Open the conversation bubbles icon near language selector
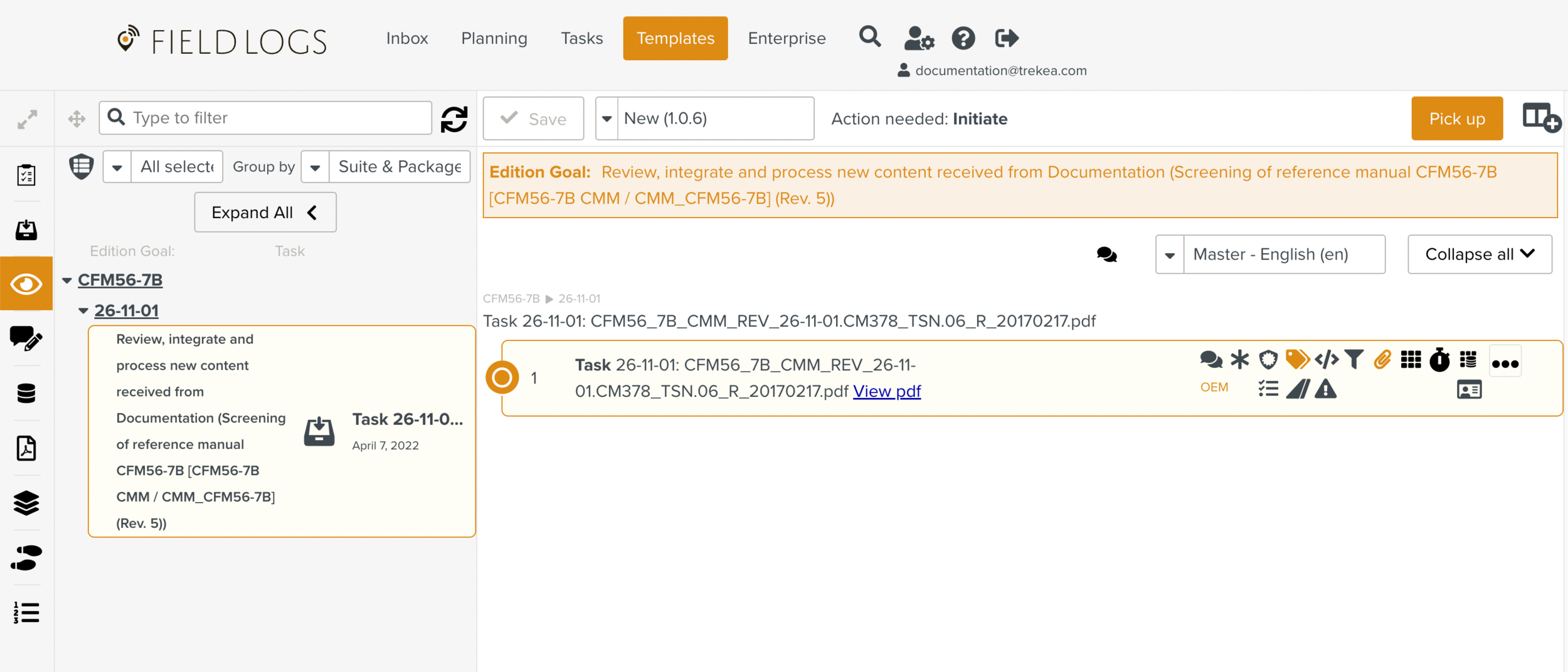Image resolution: width=1568 pixels, height=672 pixels. pos(1106,255)
